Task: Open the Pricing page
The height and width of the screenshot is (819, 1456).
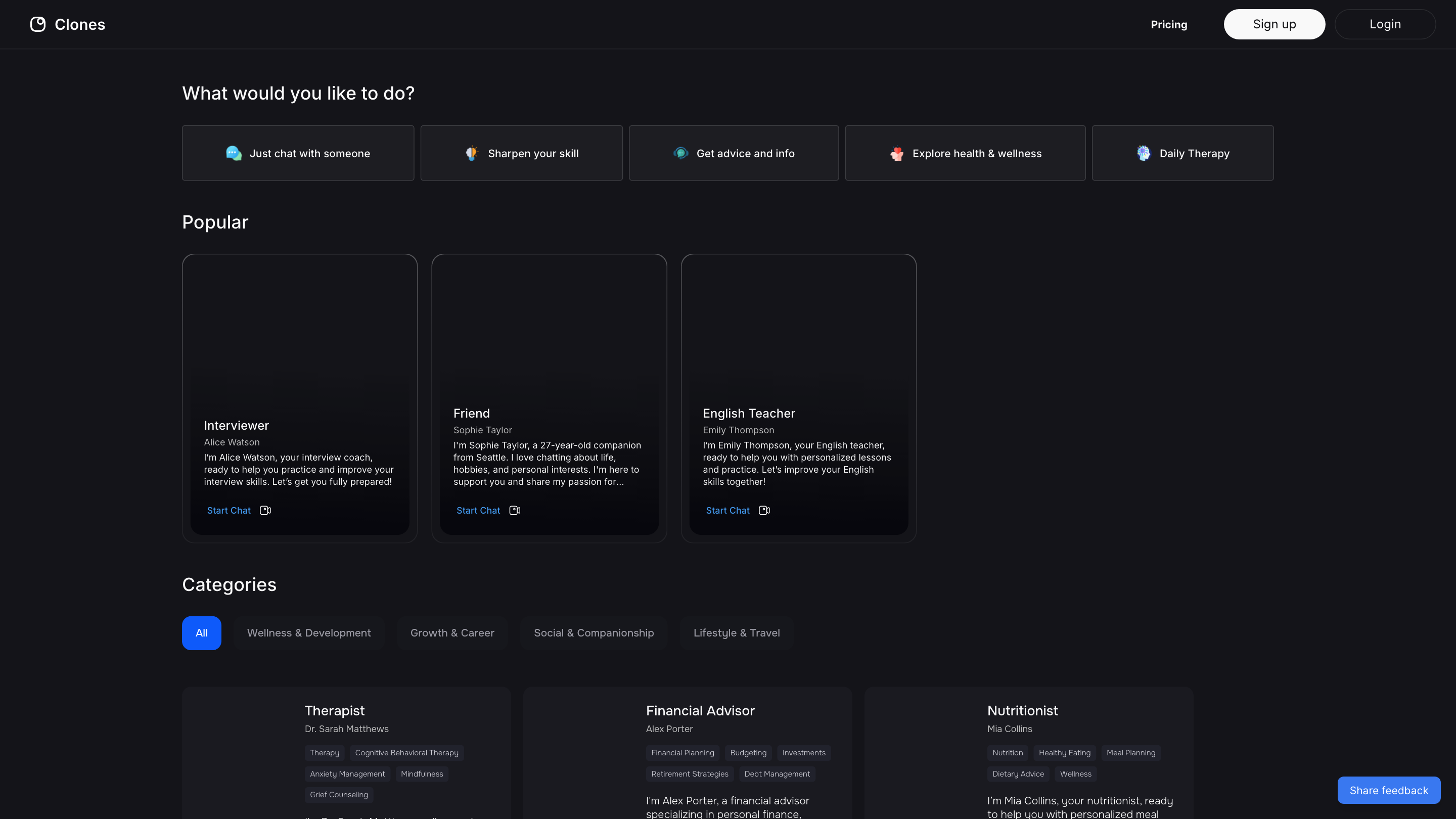Action: [1169, 24]
